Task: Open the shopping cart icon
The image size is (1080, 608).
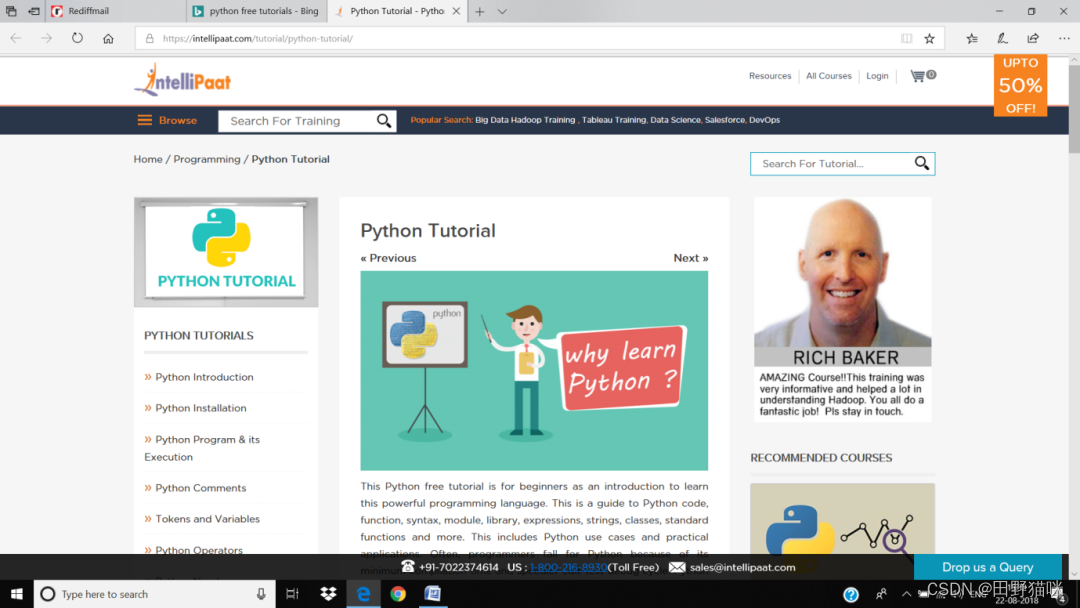Action: coord(922,76)
